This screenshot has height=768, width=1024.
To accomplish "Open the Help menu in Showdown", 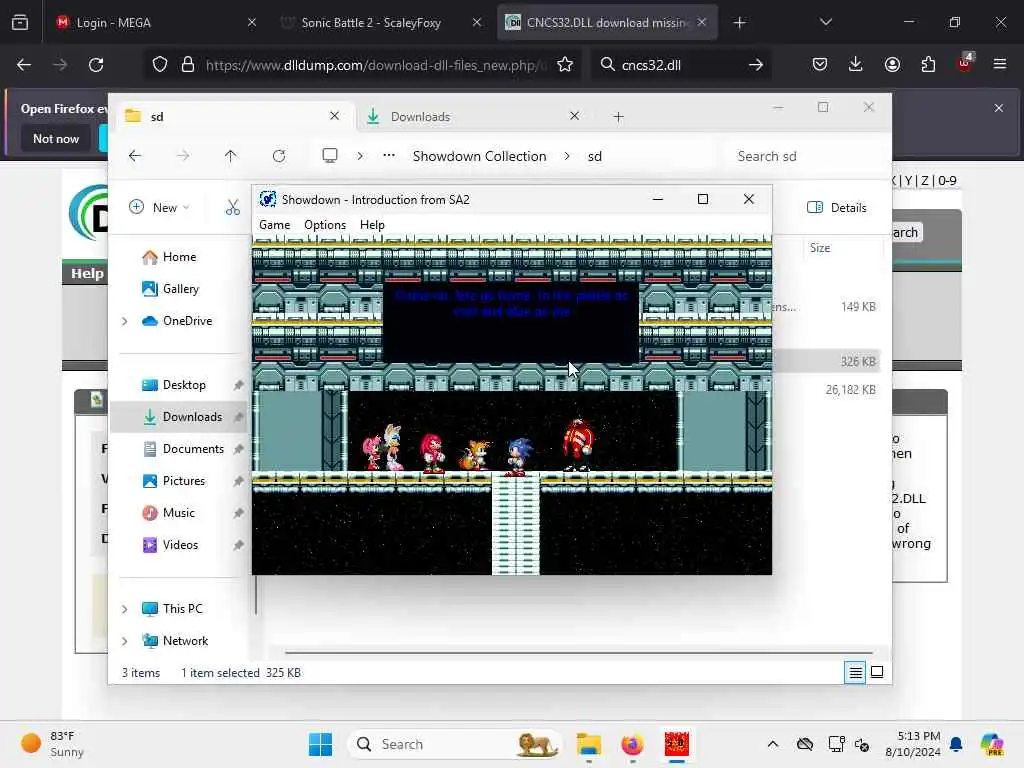I will point(372,225).
